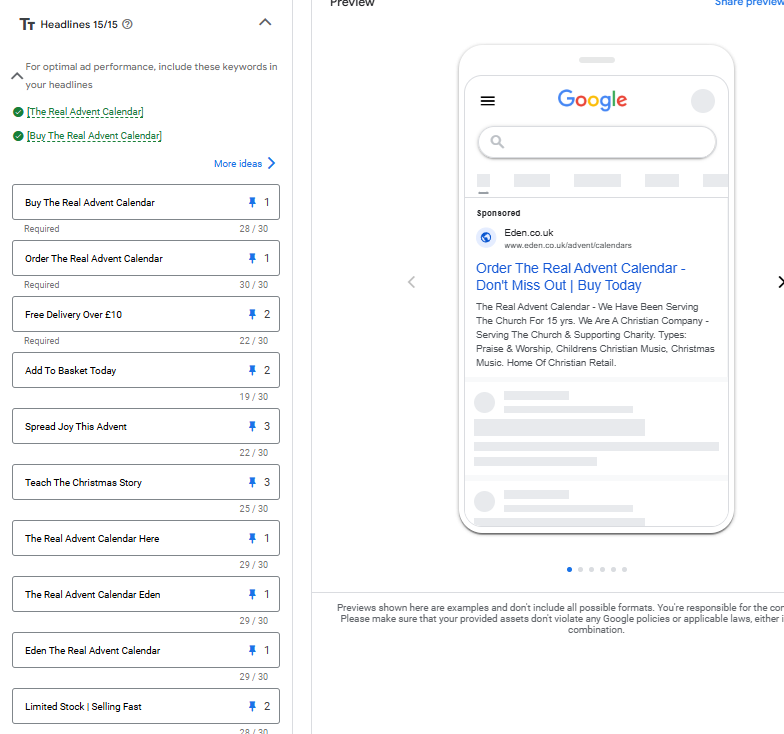Image resolution: width=784 pixels, height=734 pixels.
Task: Click pin icon for Order The Real Advent Calendar
Action: pos(252,258)
